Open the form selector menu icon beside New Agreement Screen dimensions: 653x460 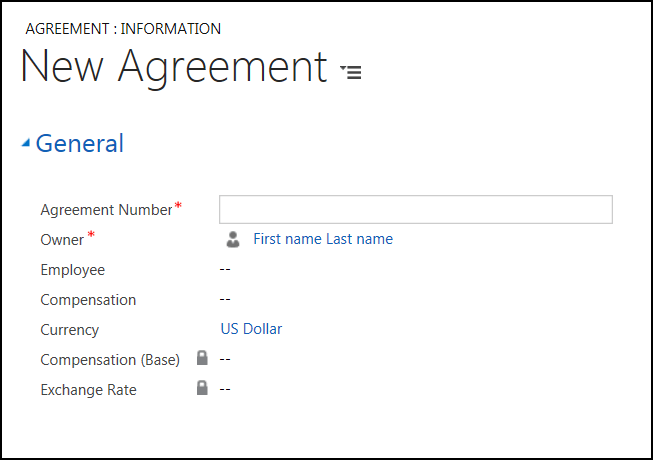(351, 72)
